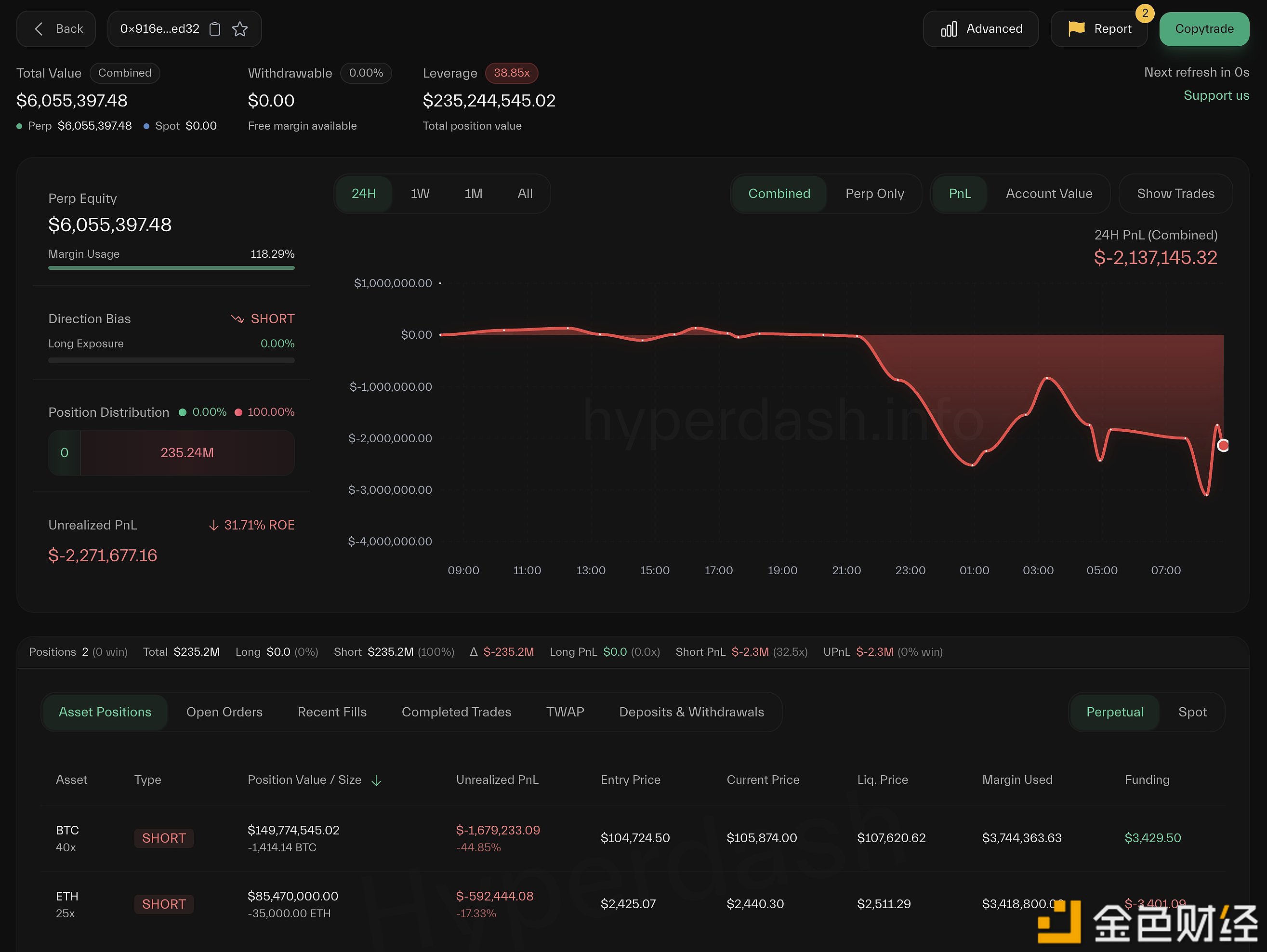Enable Show Trades on chart
The width and height of the screenshot is (1267, 952).
pyautogui.click(x=1175, y=194)
